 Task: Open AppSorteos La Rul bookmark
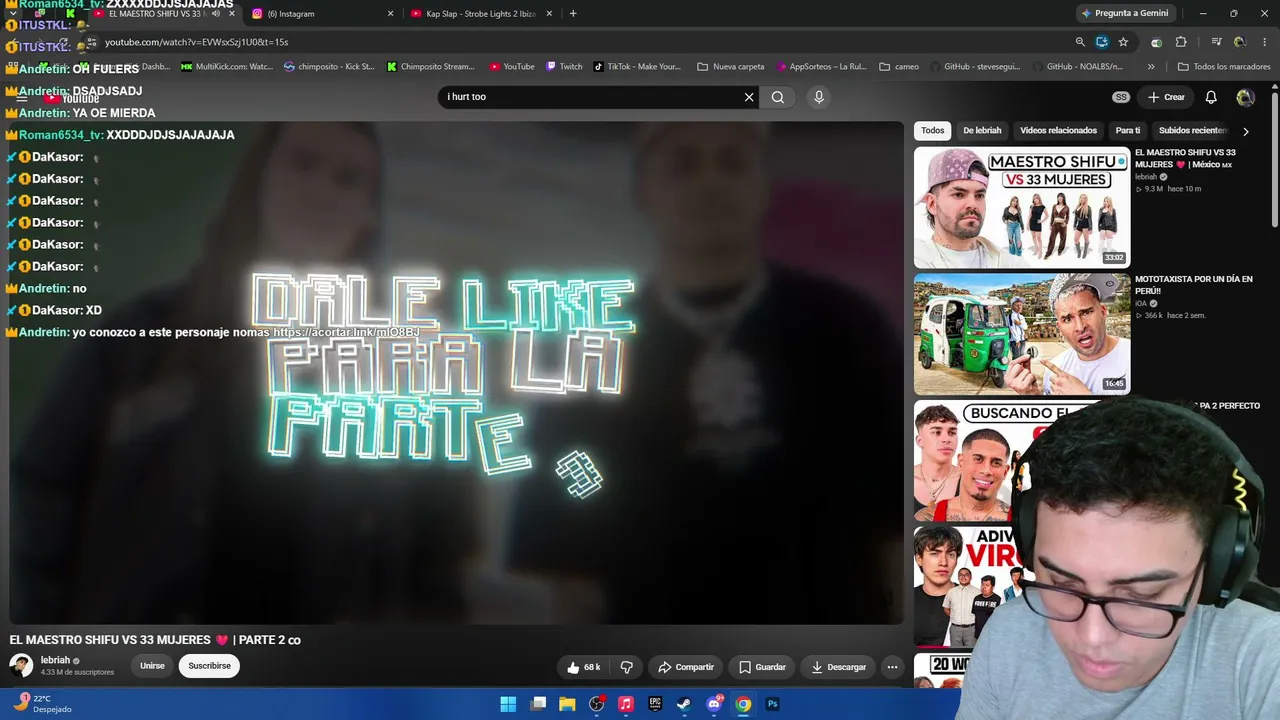[821, 67]
